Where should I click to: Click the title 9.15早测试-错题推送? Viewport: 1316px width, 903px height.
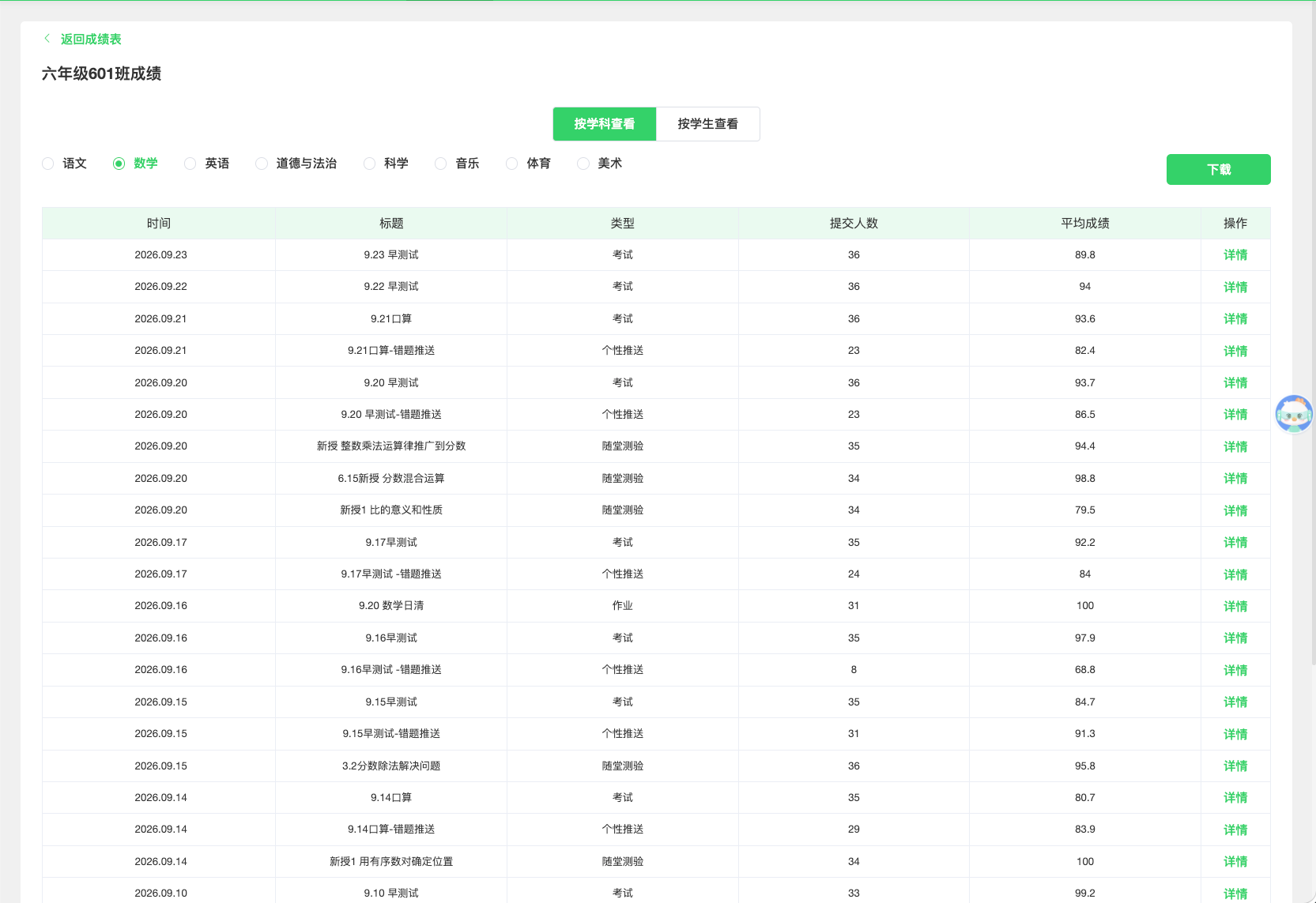(391, 733)
